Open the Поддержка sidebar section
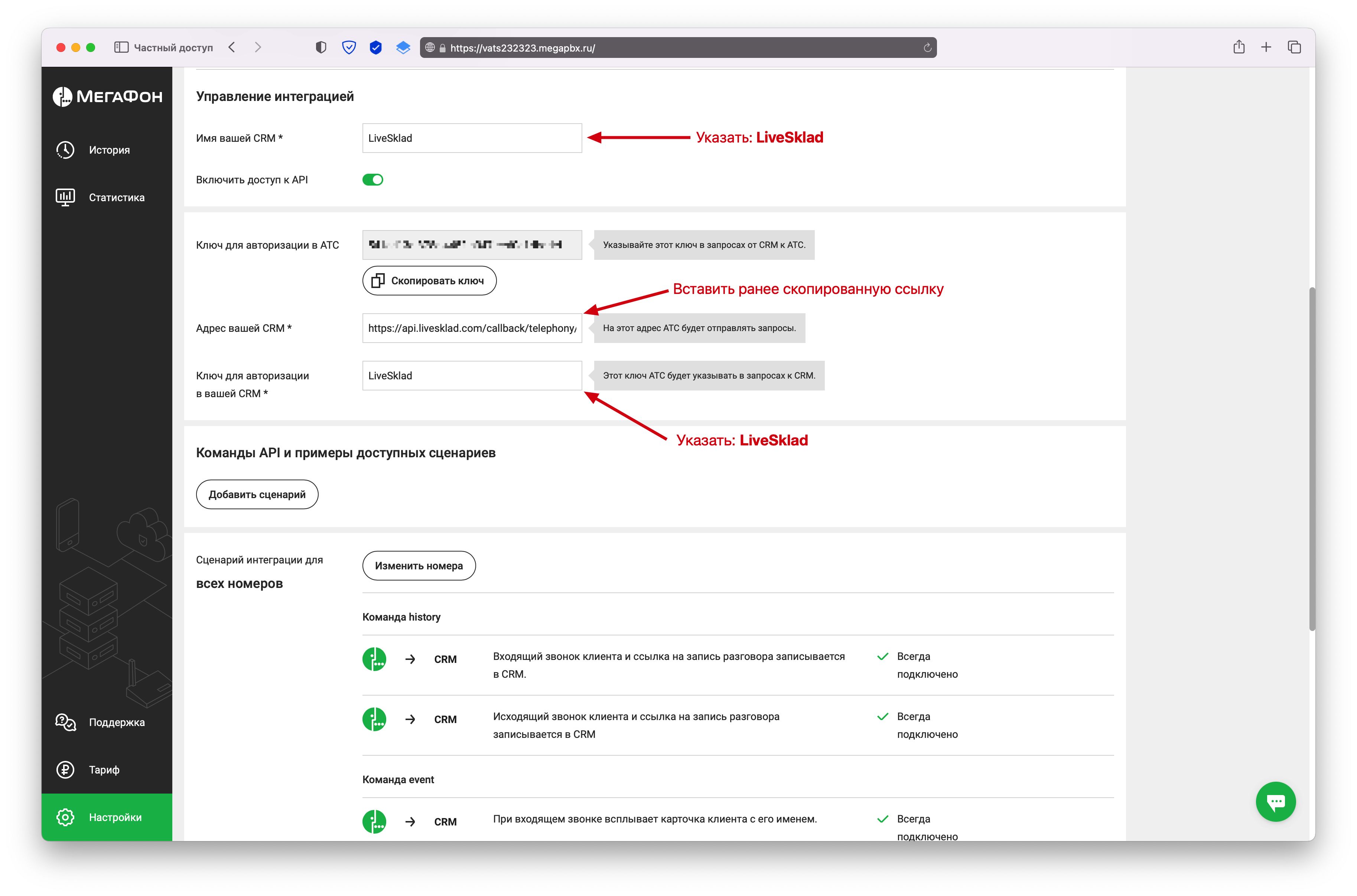This screenshot has width=1357, height=896. coord(107,722)
